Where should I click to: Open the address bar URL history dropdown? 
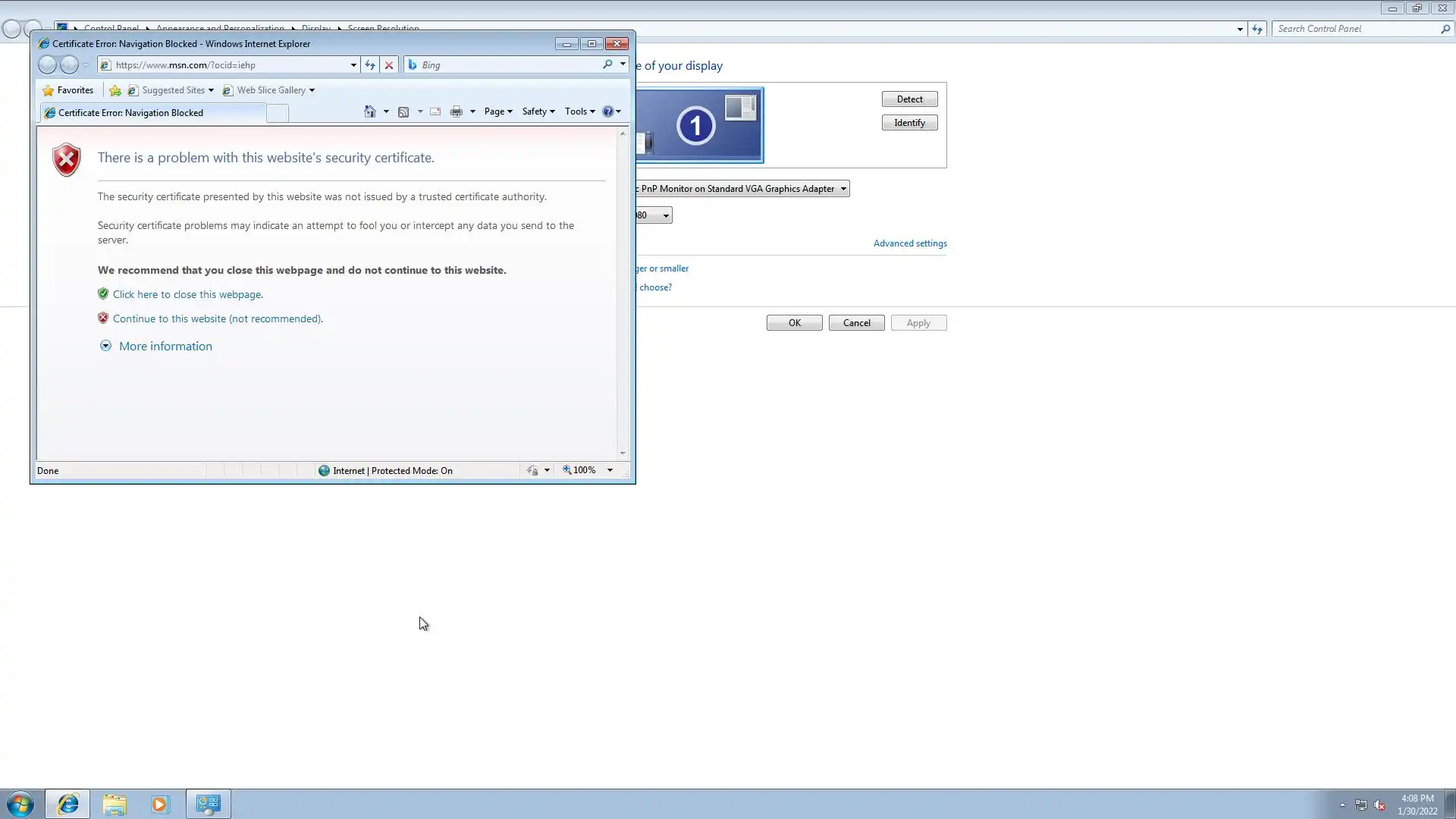[353, 65]
